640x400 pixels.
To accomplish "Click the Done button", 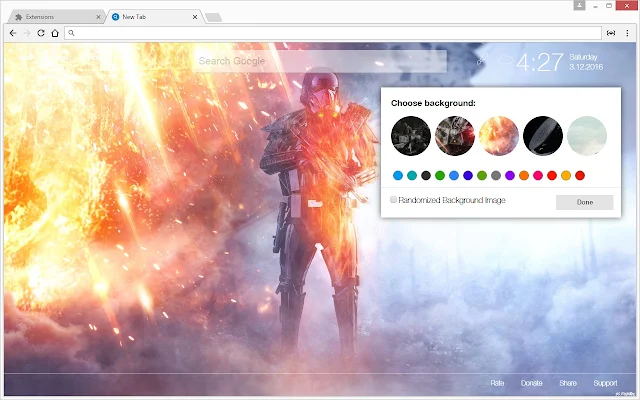I will [x=584, y=202].
